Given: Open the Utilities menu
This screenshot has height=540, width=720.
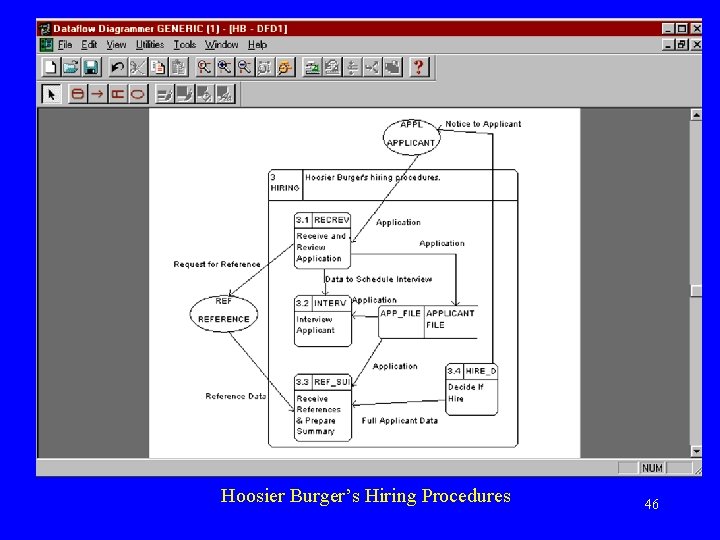Looking at the screenshot, I should [150, 45].
